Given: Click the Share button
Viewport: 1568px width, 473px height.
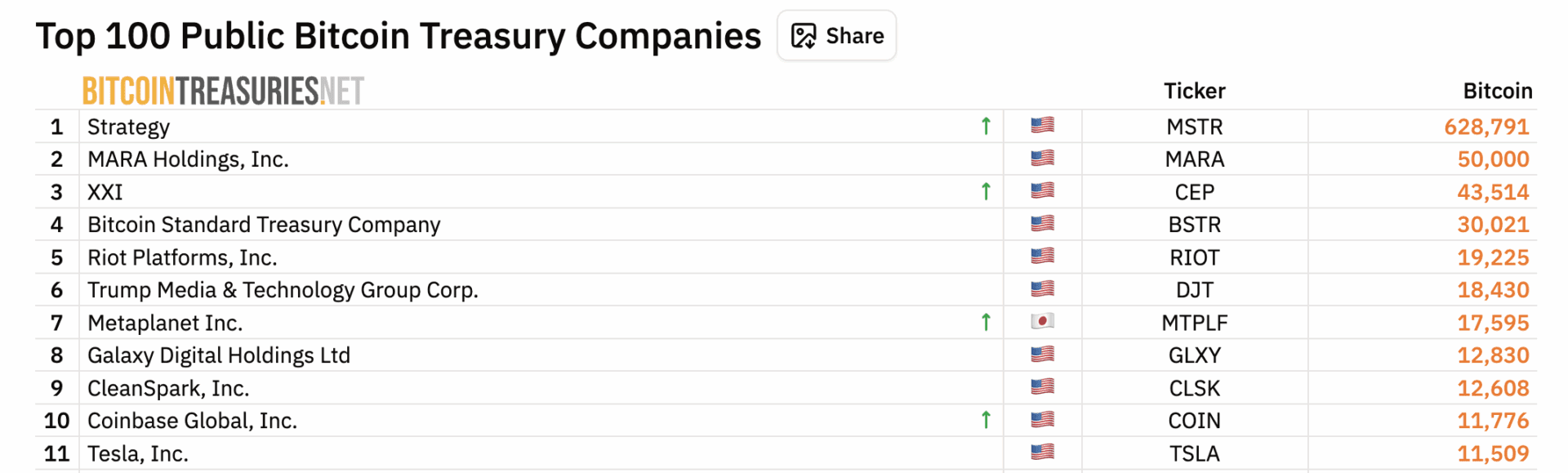Looking at the screenshot, I should [836, 36].
